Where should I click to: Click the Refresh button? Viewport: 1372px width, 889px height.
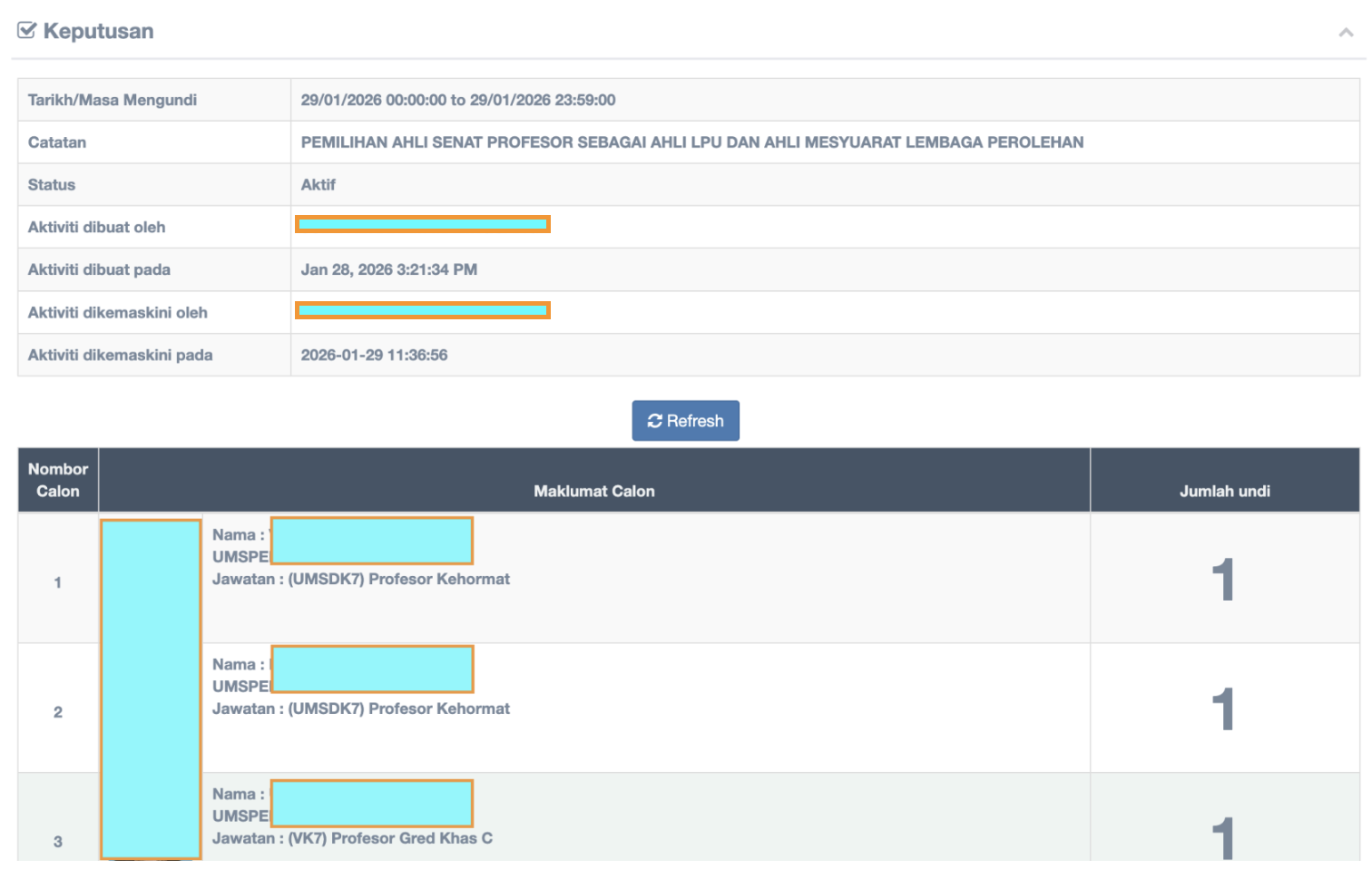tap(685, 421)
